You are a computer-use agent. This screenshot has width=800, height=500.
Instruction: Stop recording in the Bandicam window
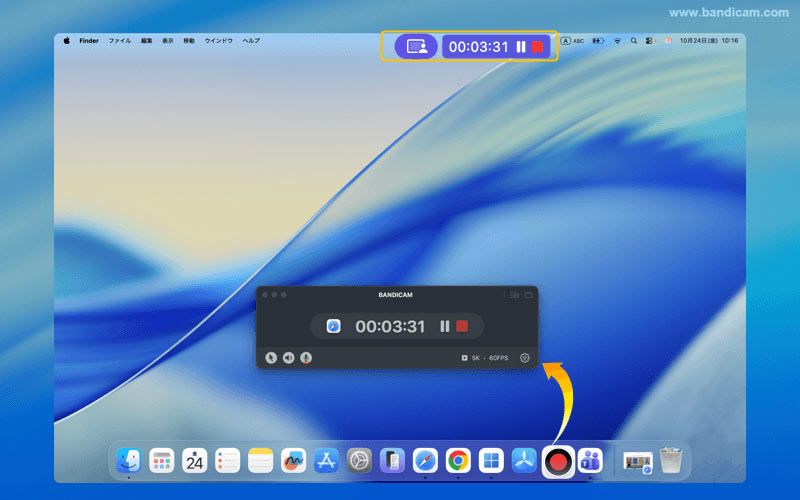462,326
